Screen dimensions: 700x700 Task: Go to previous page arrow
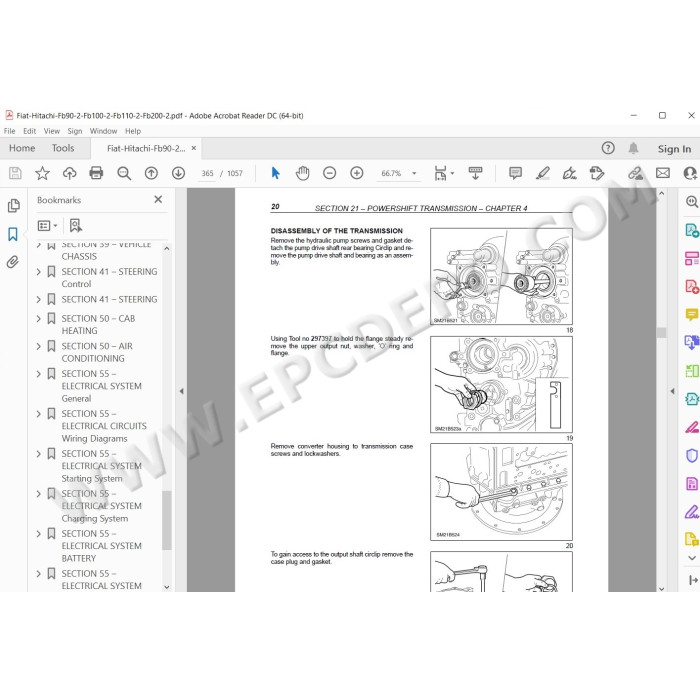coord(151,173)
